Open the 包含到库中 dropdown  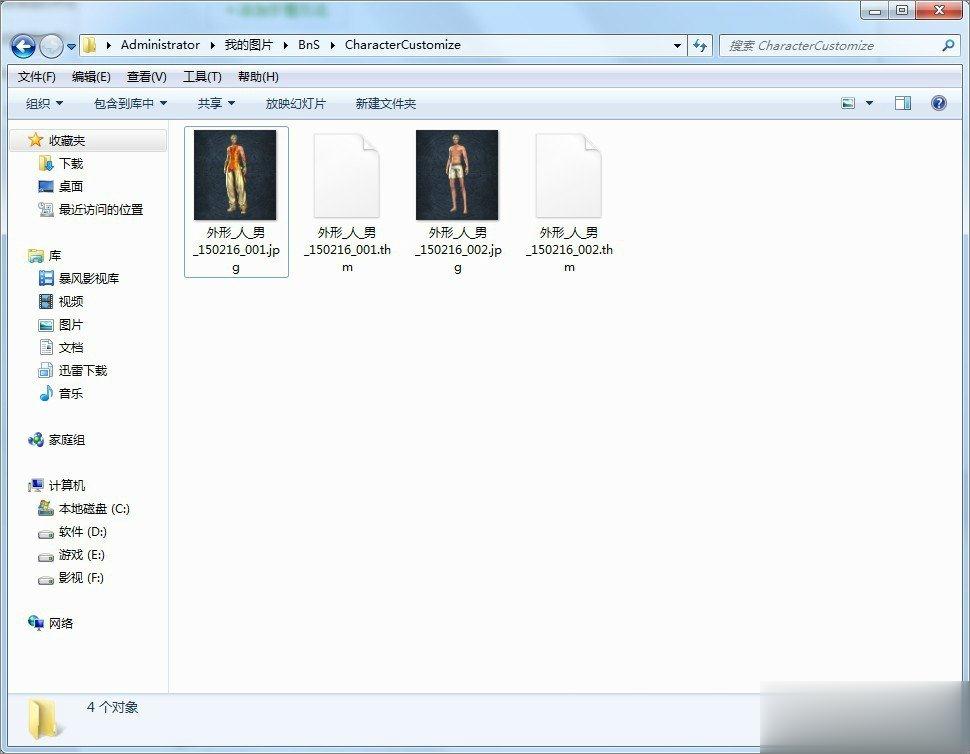[x=130, y=103]
